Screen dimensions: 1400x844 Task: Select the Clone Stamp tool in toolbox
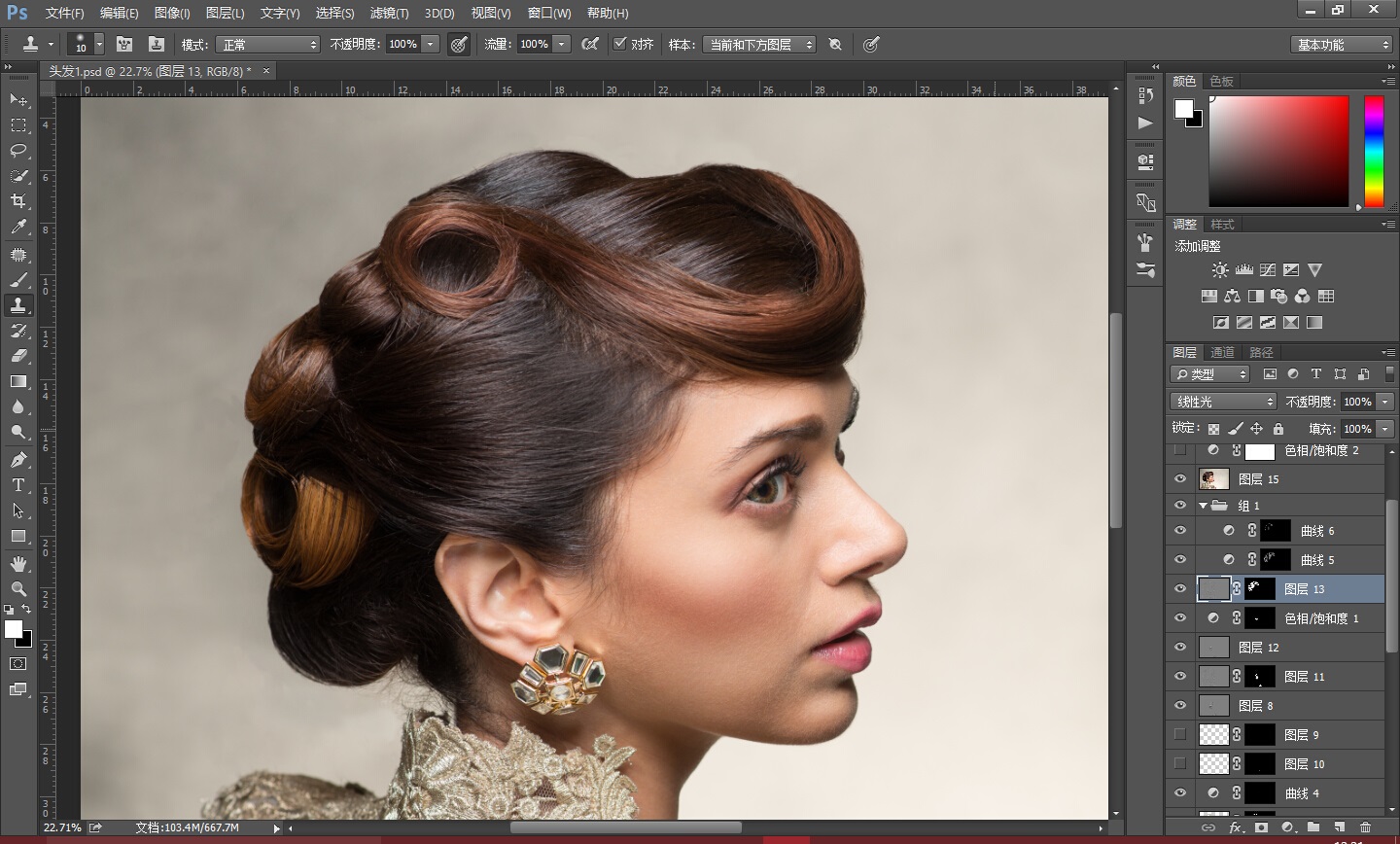(x=18, y=305)
